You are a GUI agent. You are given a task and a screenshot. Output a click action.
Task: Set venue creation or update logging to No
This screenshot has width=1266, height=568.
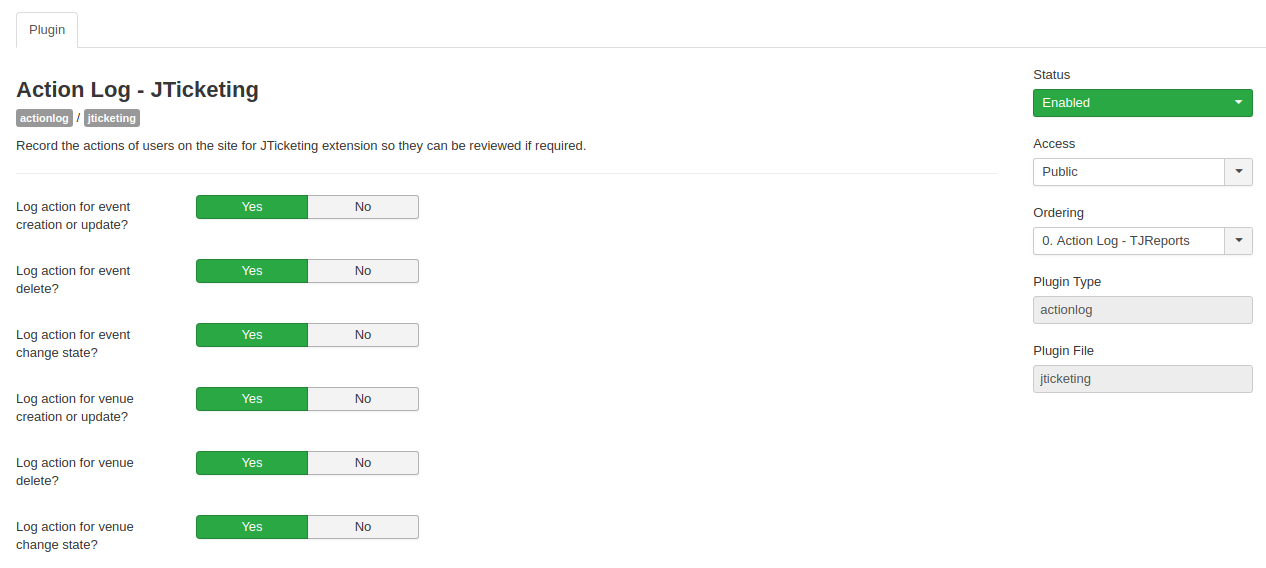click(362, 399)
